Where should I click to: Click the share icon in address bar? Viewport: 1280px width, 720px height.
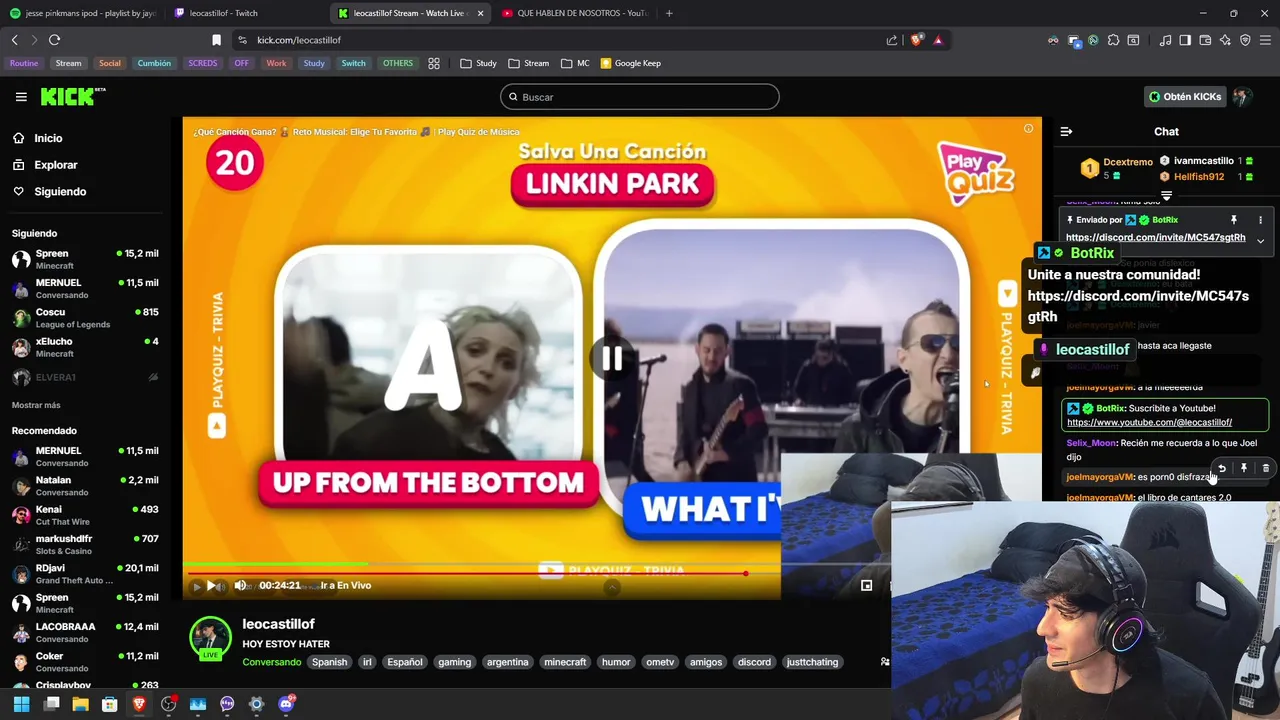(892, 40)
